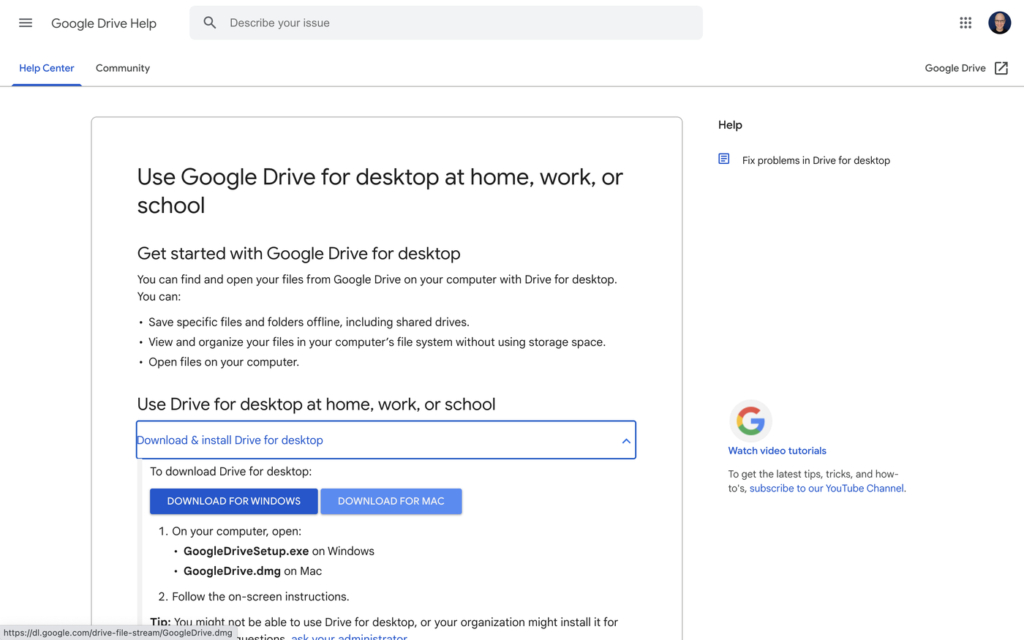Click your profile avatar picture
Viewport: 1024px width, 640px height.
[x=999, y=22]
